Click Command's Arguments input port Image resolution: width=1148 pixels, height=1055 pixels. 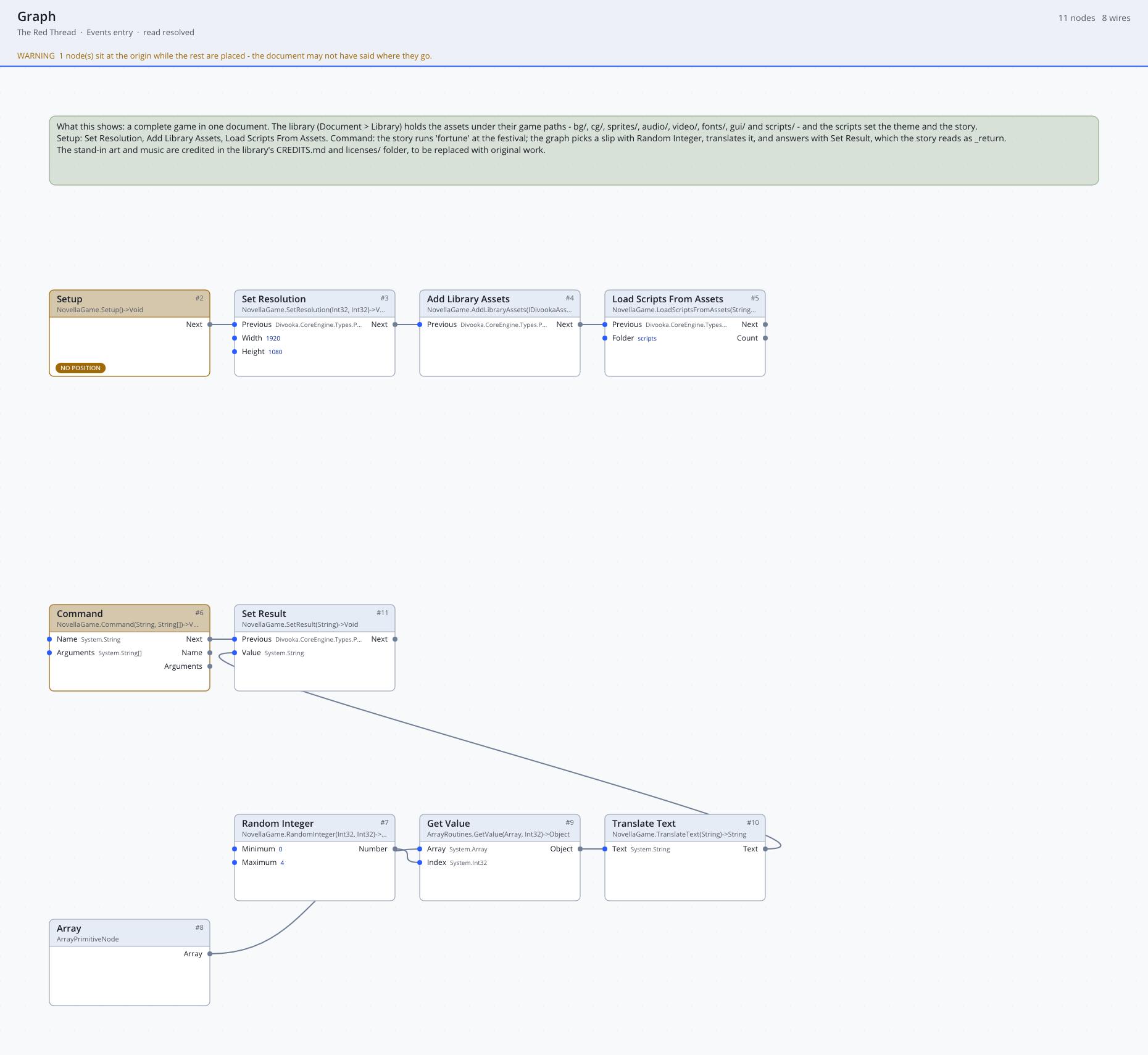(49, 653)
